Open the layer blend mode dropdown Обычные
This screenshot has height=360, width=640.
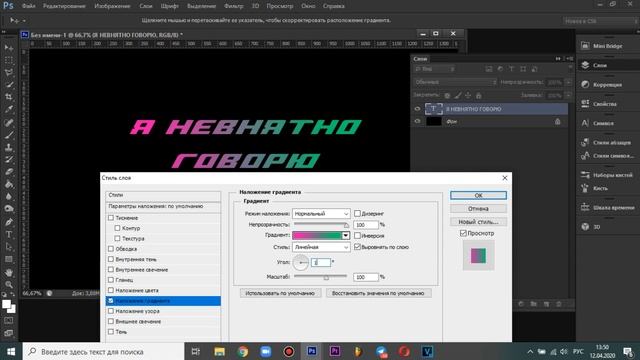(x=455, y=82)
